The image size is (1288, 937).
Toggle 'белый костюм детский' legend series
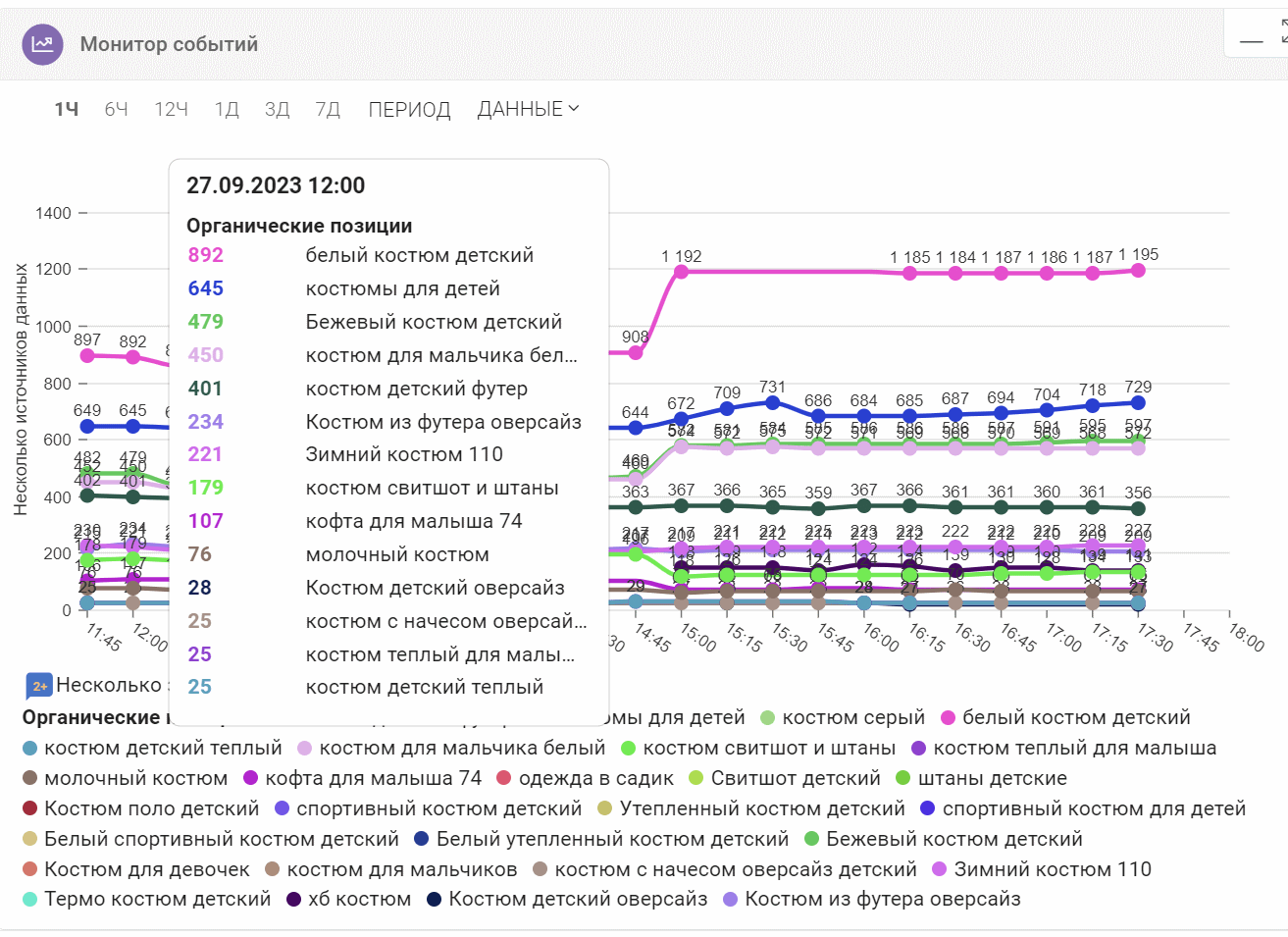1075,718
